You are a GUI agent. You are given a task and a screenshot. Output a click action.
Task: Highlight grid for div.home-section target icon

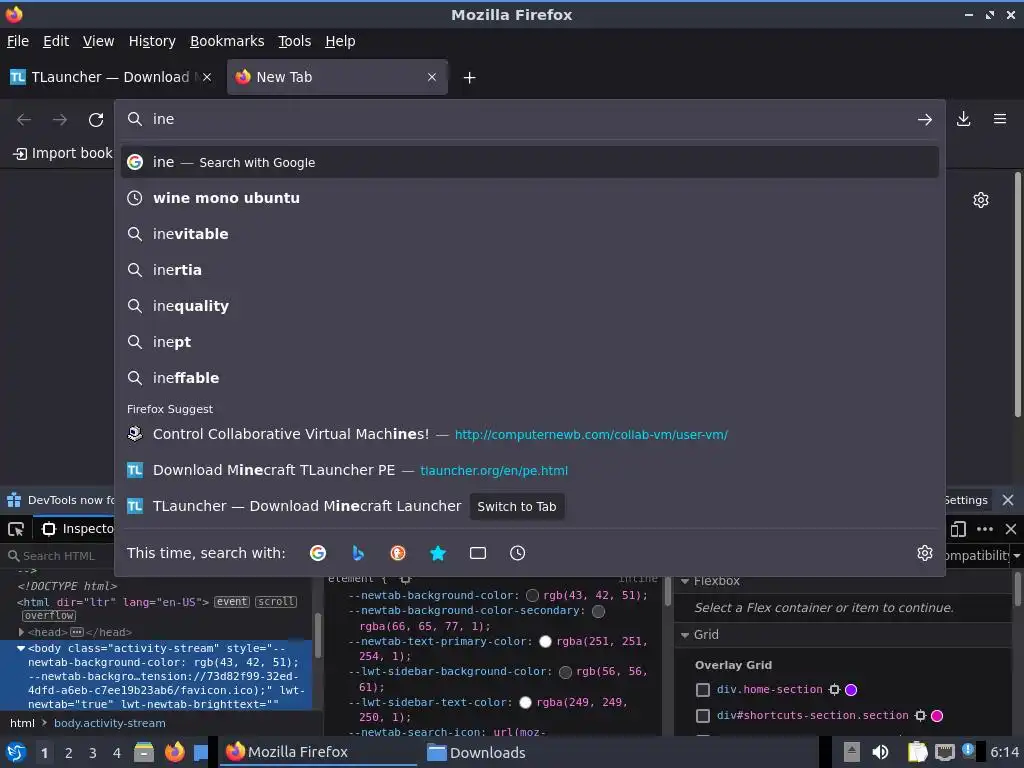(834, 690)
